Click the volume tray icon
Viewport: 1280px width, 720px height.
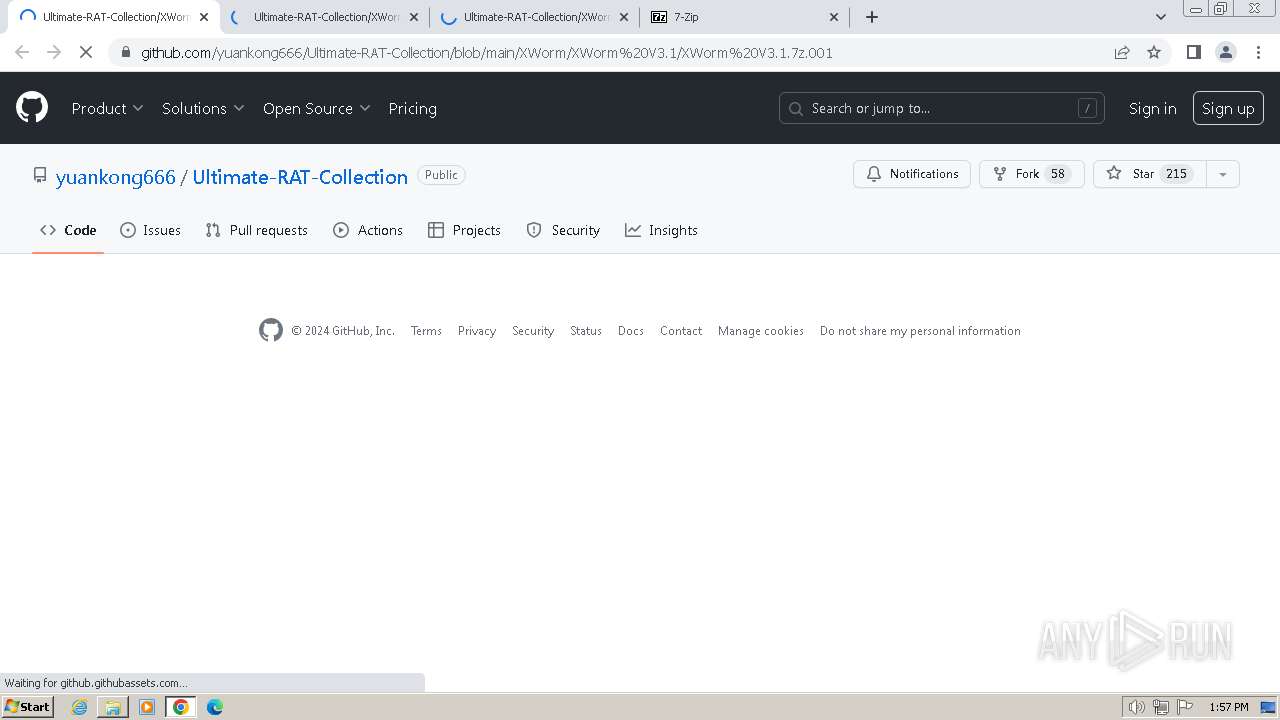pyautogui.click(x=1136, y=707)
